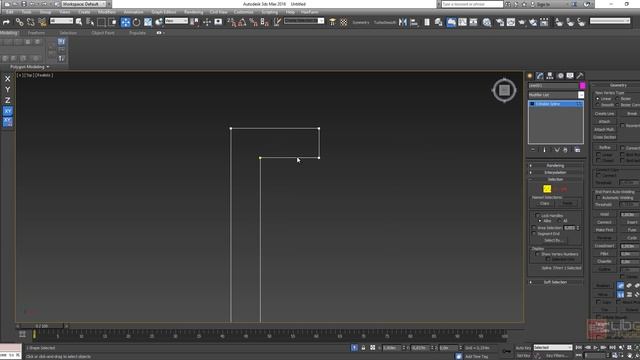
Task: Restrict to Y axis constraint
Action: coord(7,89)
